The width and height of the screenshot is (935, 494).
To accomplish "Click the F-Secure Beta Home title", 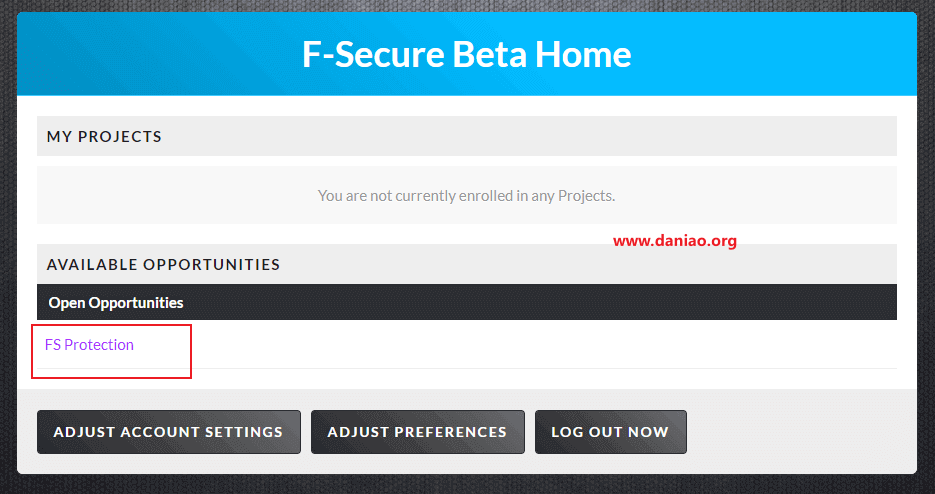I will point(466,54).
